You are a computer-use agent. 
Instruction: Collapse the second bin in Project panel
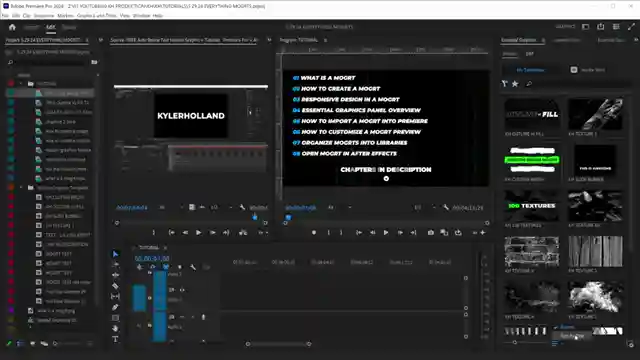point(21,188)
